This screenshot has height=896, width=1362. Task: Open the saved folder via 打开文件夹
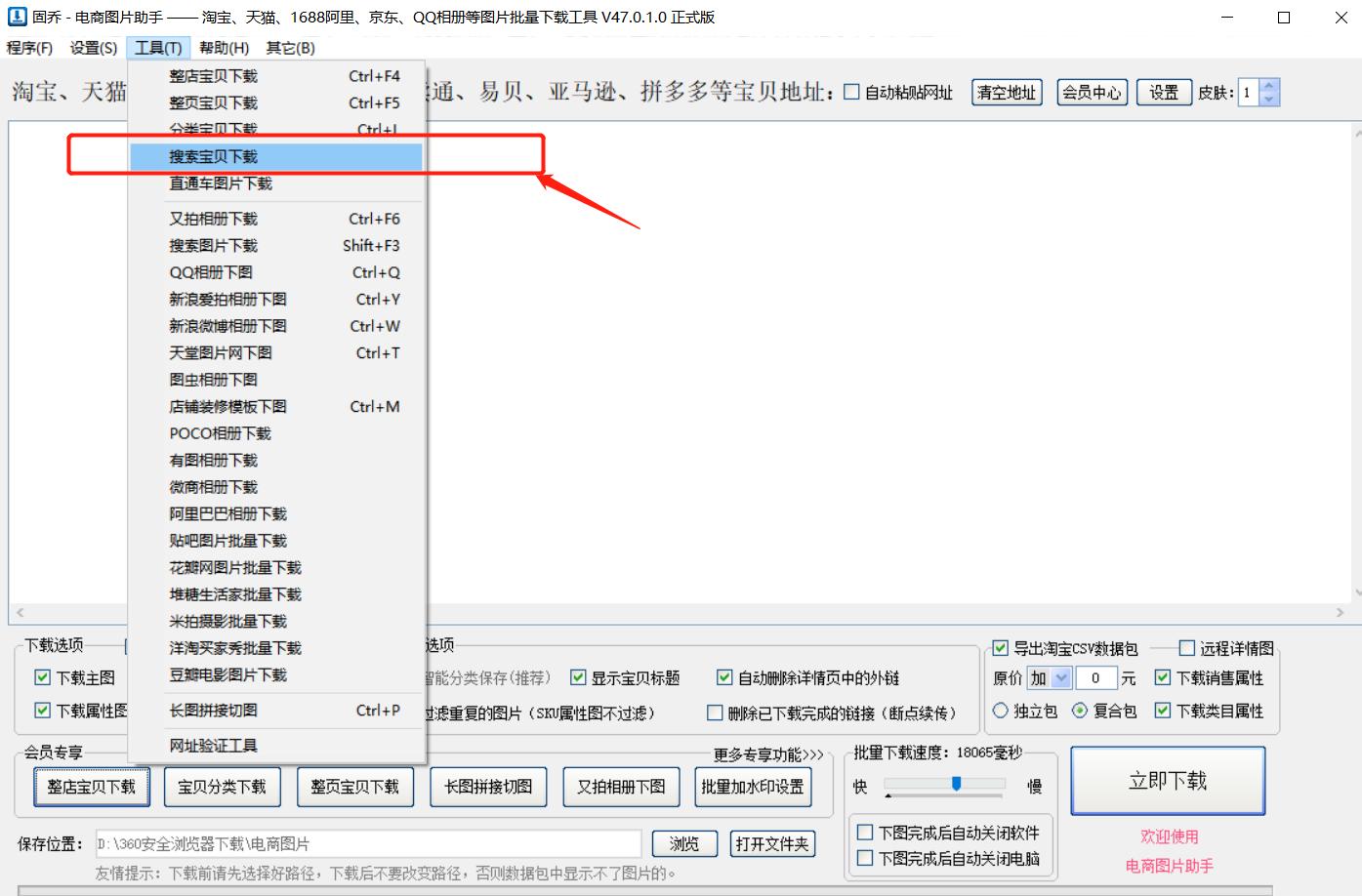point(772,843)
